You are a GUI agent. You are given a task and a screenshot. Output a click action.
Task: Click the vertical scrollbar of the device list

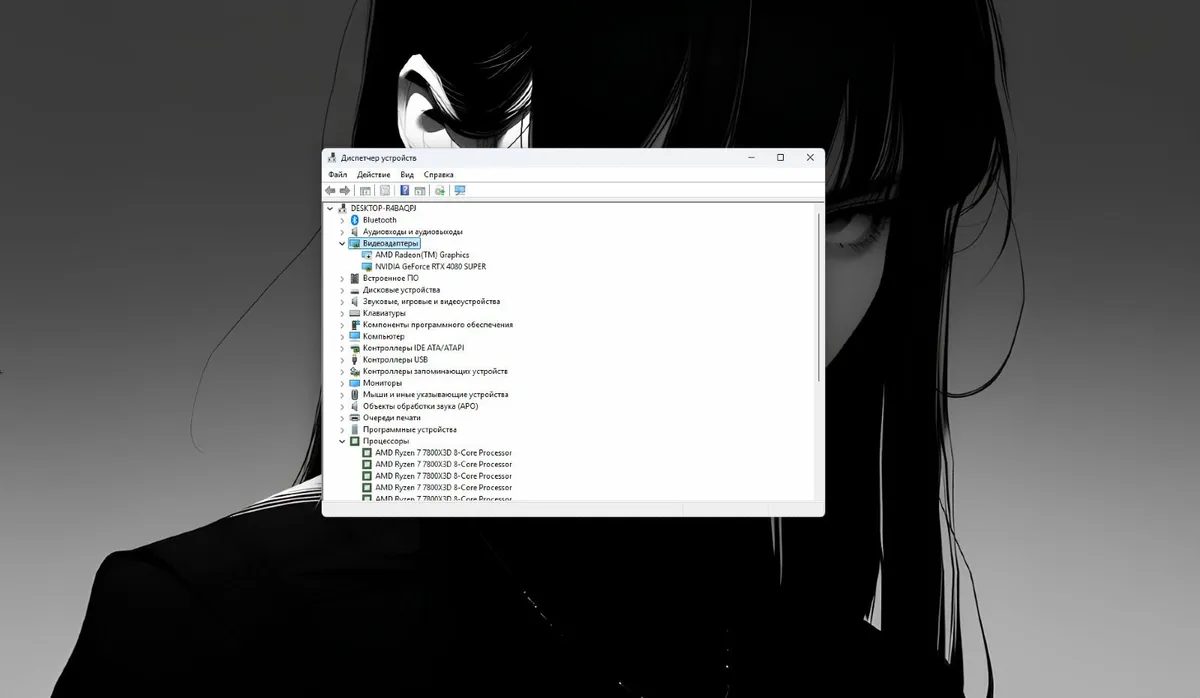click(x=818, y=300)
